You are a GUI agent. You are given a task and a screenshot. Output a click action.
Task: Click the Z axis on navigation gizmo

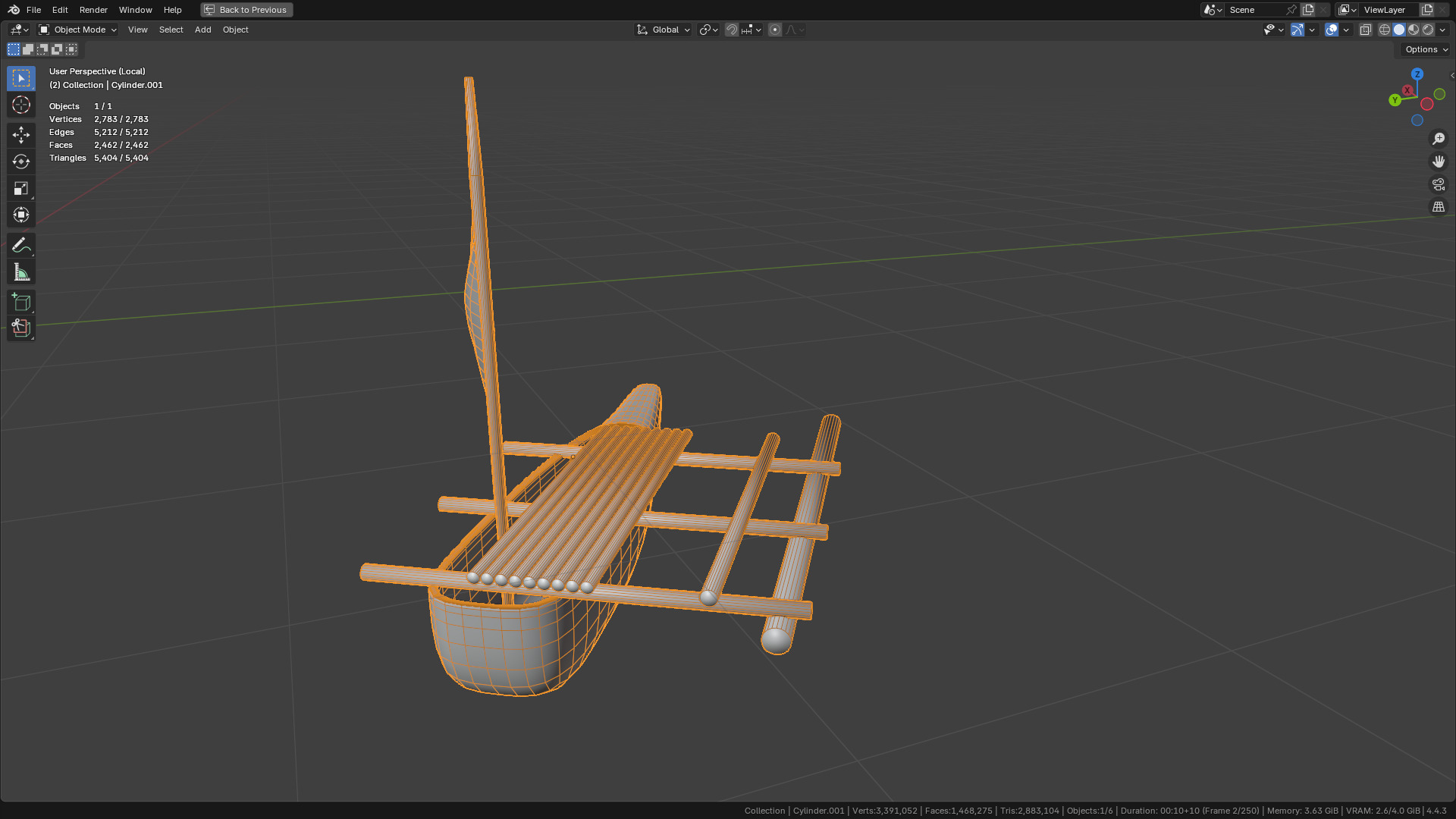pyautogui.click(x=1417, y=74)
